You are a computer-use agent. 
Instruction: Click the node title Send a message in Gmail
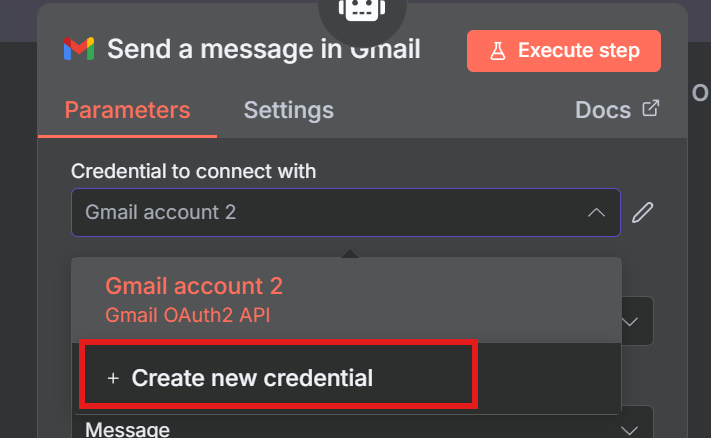tap(264, 49)
